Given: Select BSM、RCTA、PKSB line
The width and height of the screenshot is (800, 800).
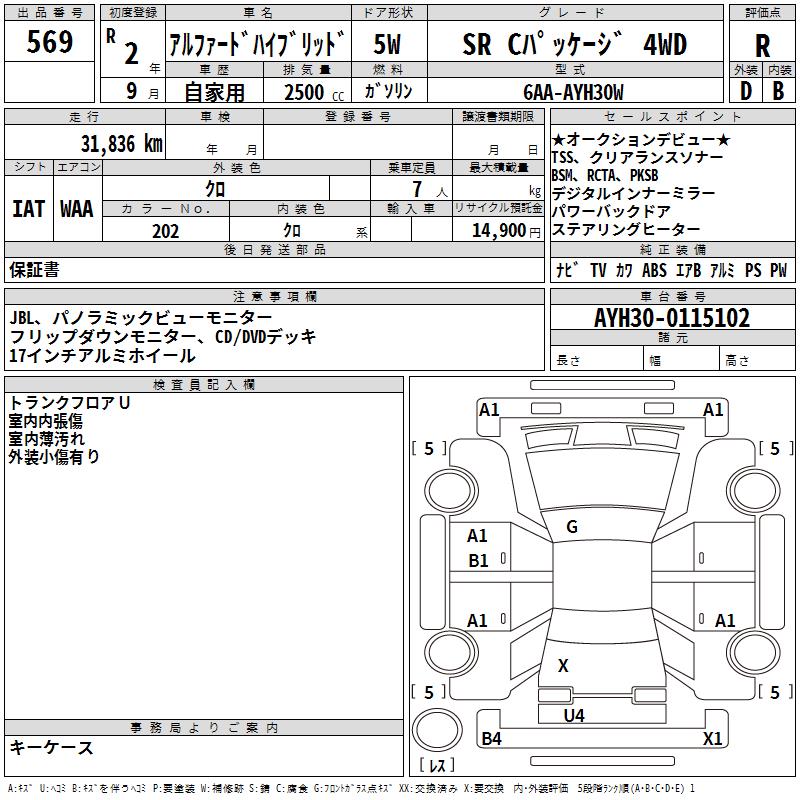Looking at the screenshot, I should click(605, 175).
